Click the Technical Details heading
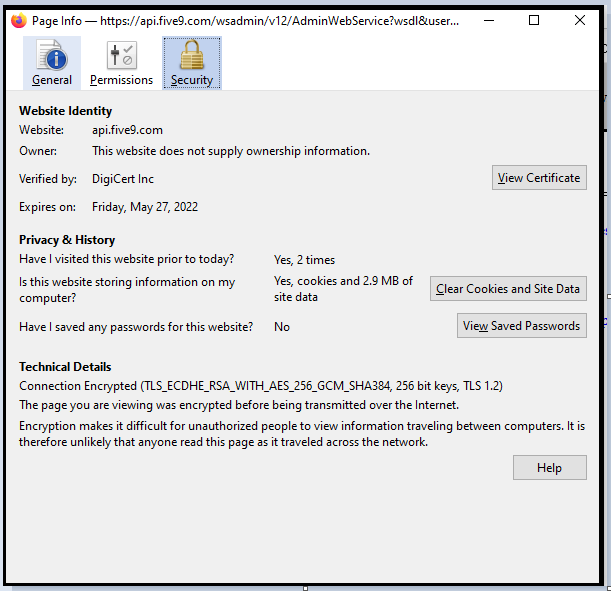The image size is (611, 591). click(x=65, y=367)
